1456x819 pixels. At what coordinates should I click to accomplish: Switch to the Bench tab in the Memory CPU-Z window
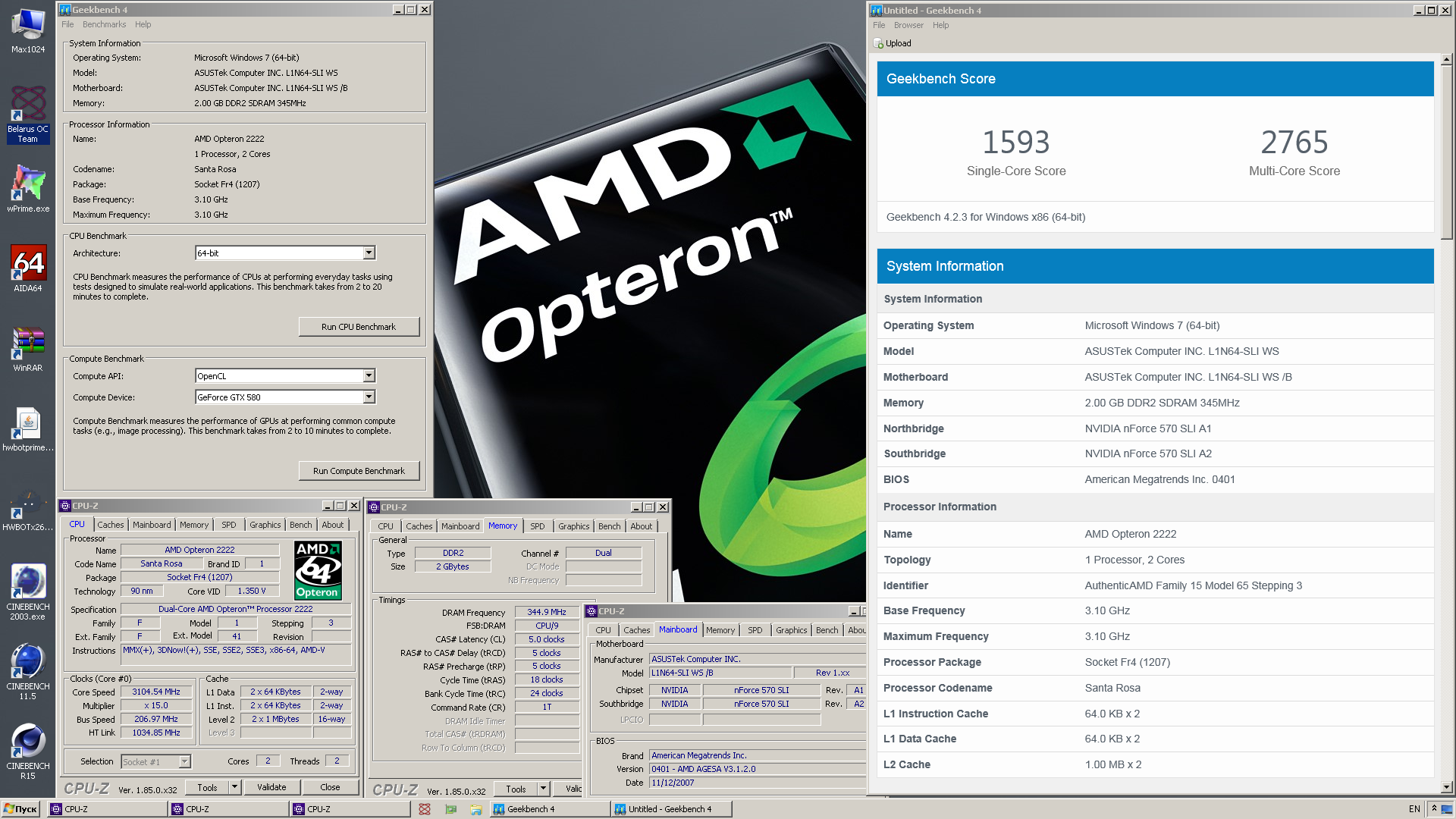point(610,526)
